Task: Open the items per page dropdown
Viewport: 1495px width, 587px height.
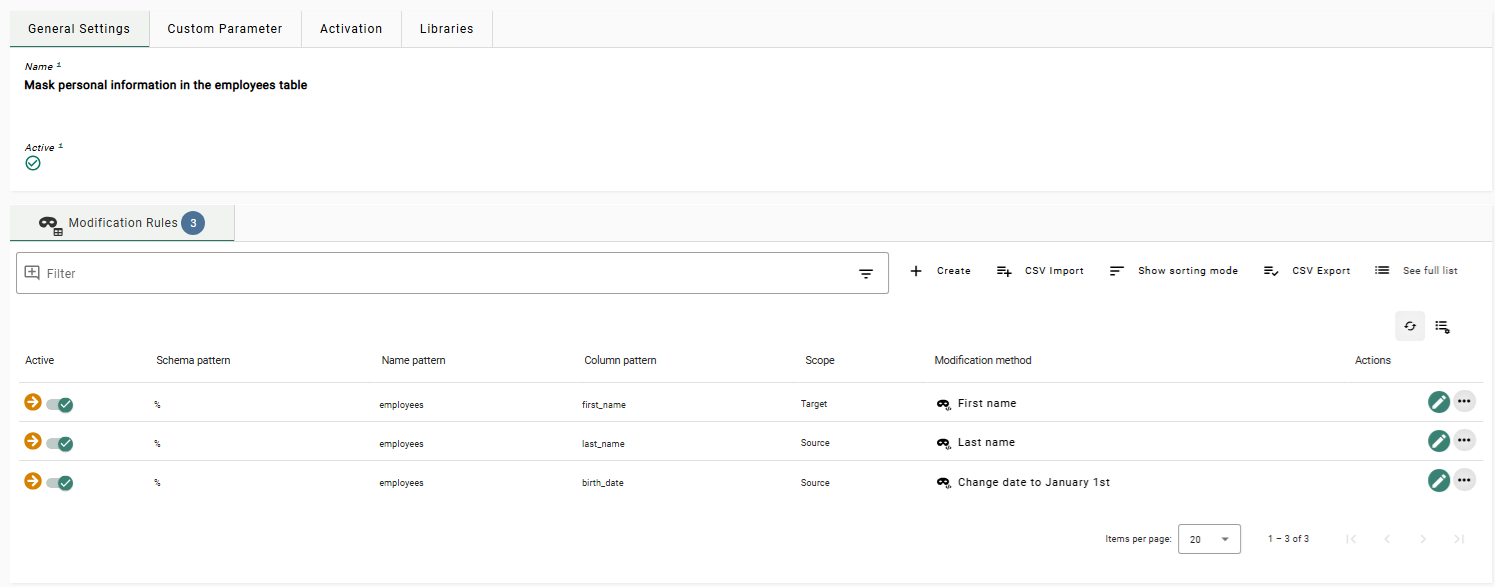Action: (1209, 538)
